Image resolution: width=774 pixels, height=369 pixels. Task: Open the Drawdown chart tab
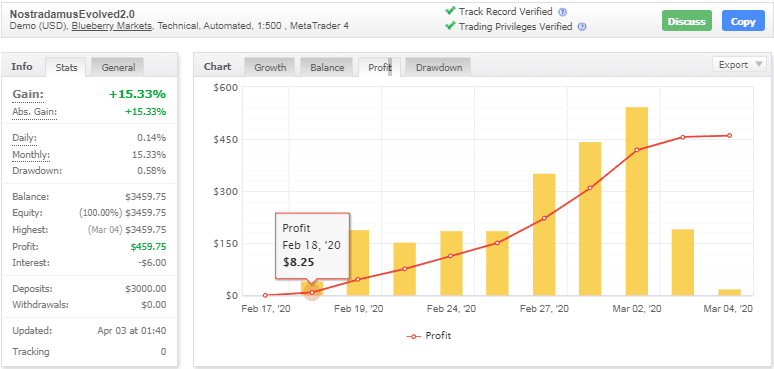tap(438, 68)
